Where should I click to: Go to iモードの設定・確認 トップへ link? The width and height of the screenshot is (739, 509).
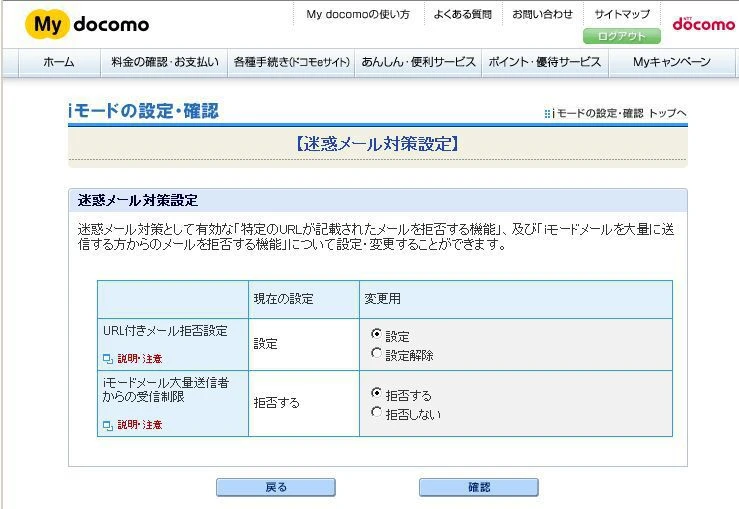[616, 114]
